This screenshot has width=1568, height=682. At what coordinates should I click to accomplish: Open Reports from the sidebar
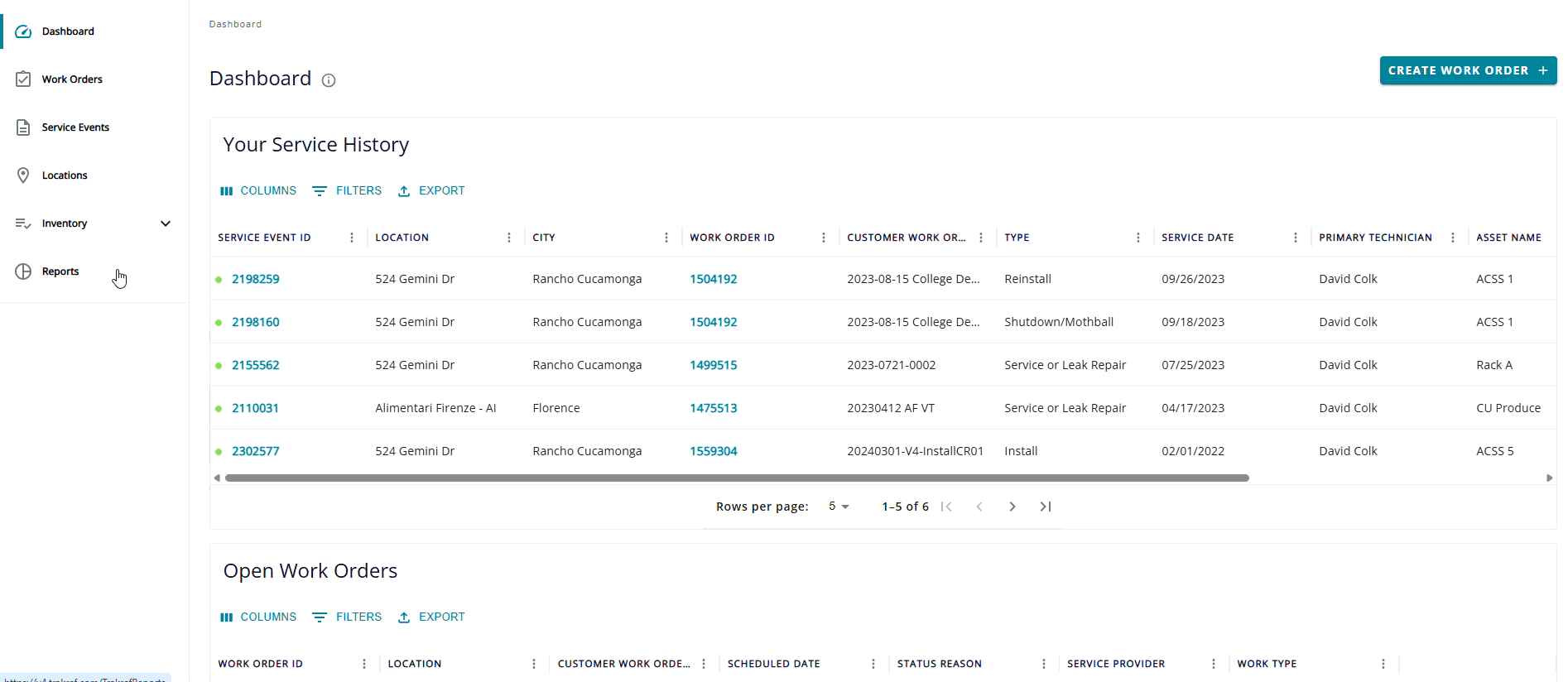pyautogui.click(x=94, y=271)
